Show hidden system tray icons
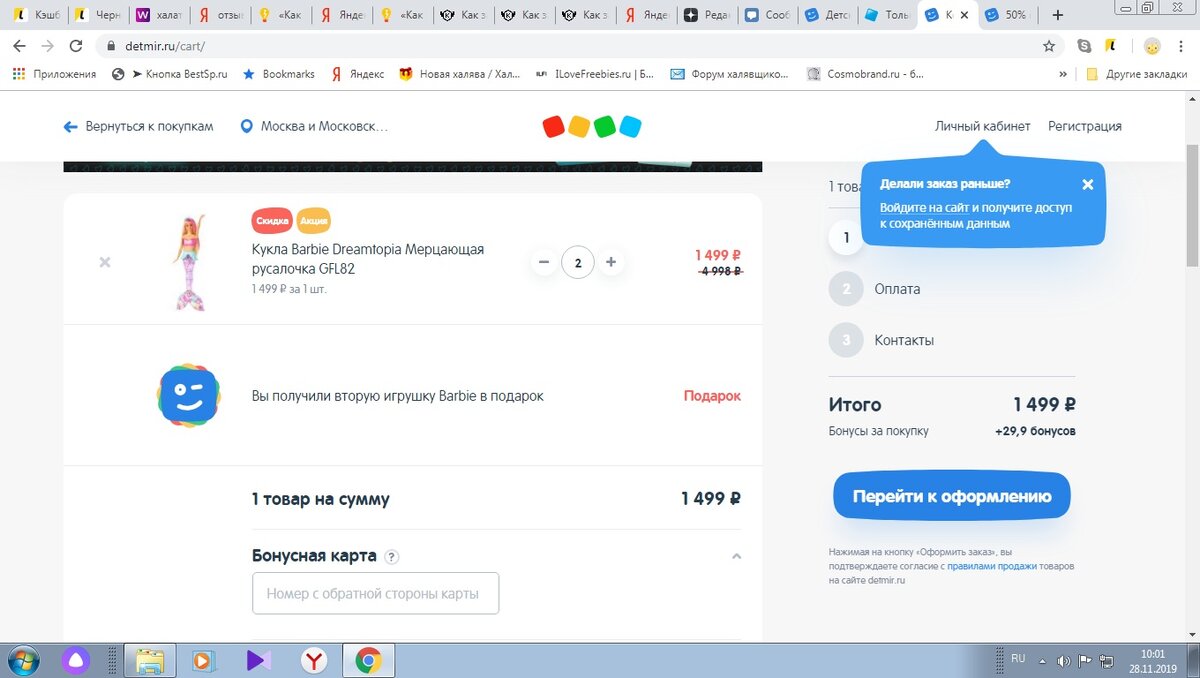This screenshot has width=1200, height=678. (x=1042, y=661)
